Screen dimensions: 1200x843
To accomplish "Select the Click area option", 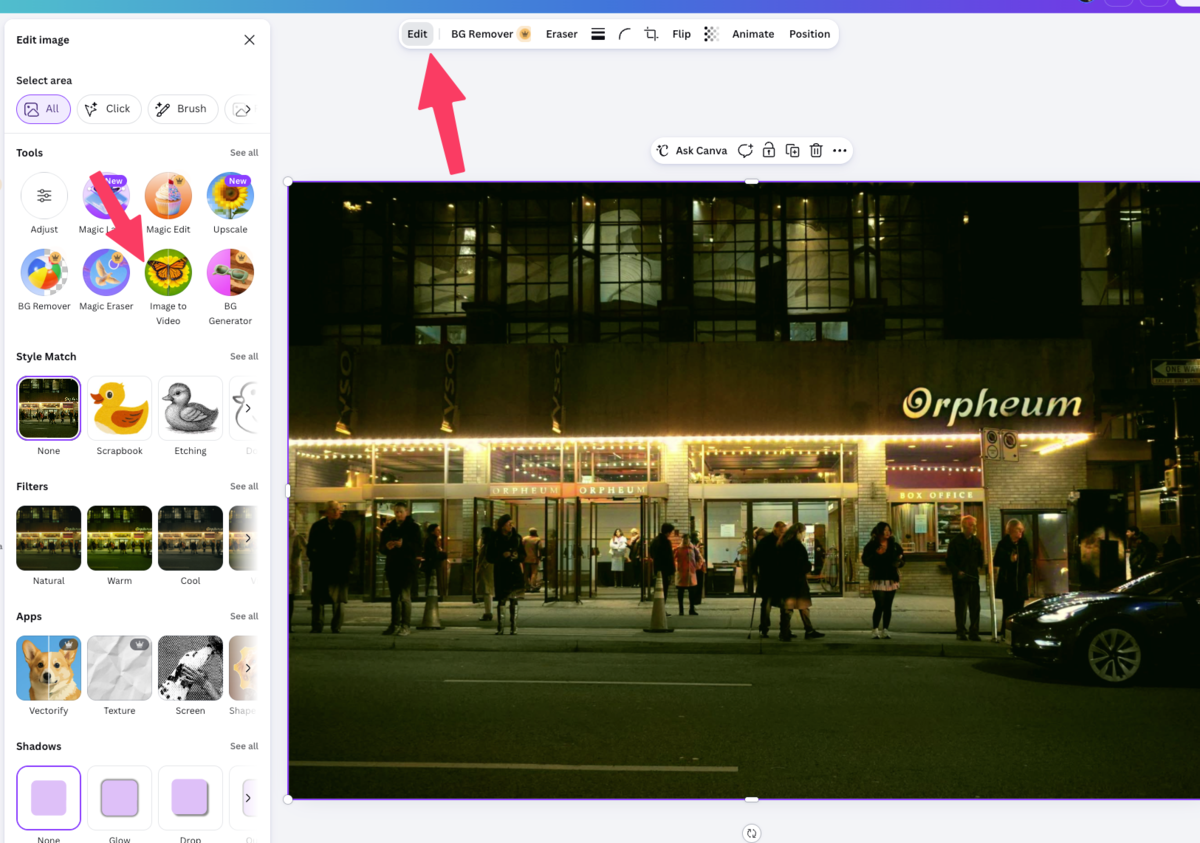I will click(108, 109).
